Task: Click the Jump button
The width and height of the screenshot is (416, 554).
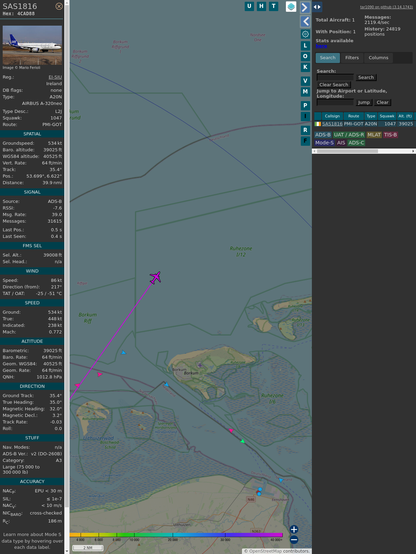Action: 364,102
